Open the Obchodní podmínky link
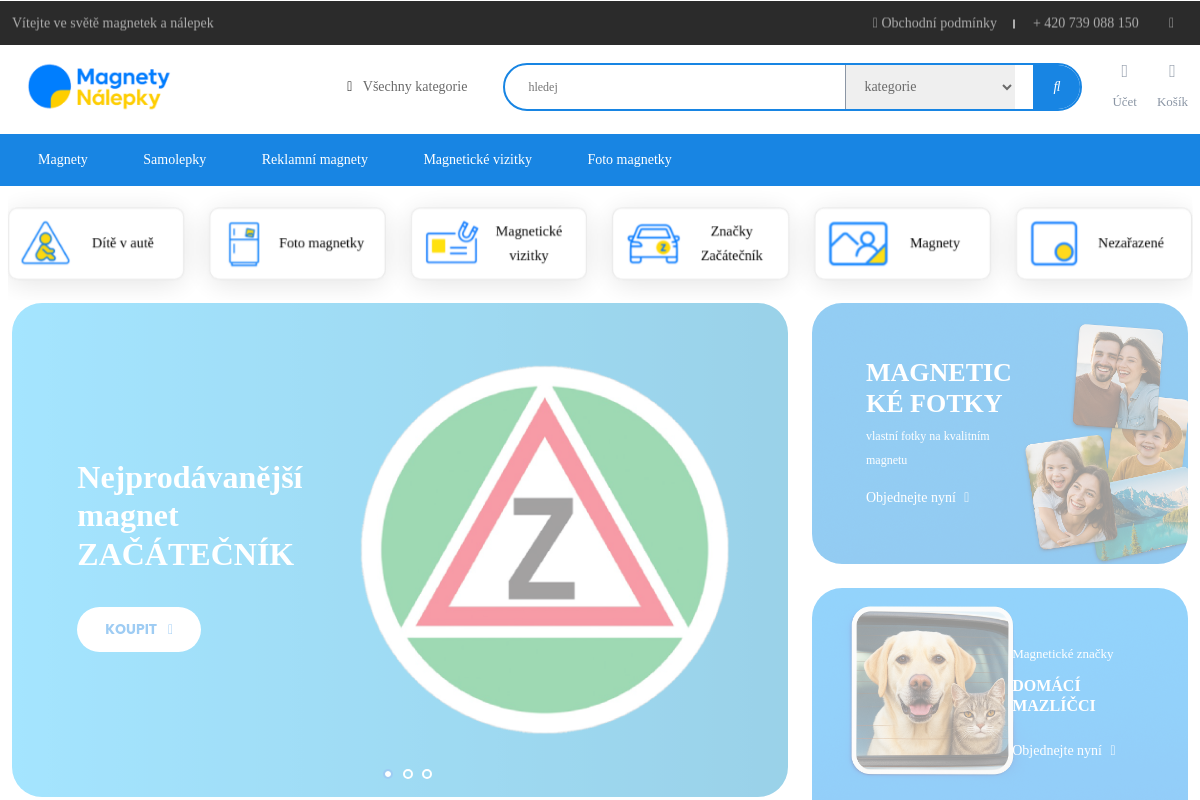 click(935, 23)
